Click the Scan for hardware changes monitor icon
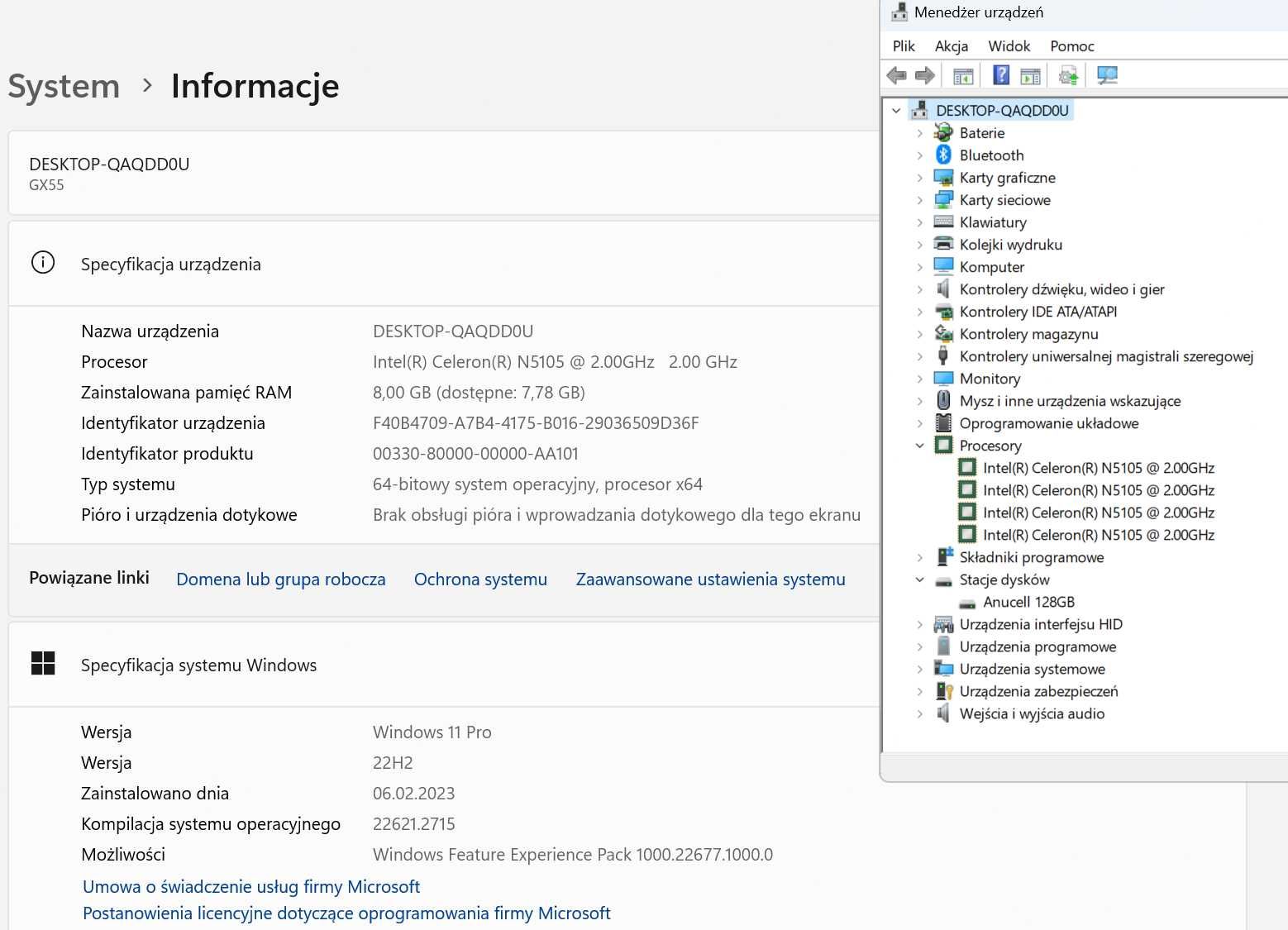Viewport: 1288px width, 930px height. (1107, 75)
